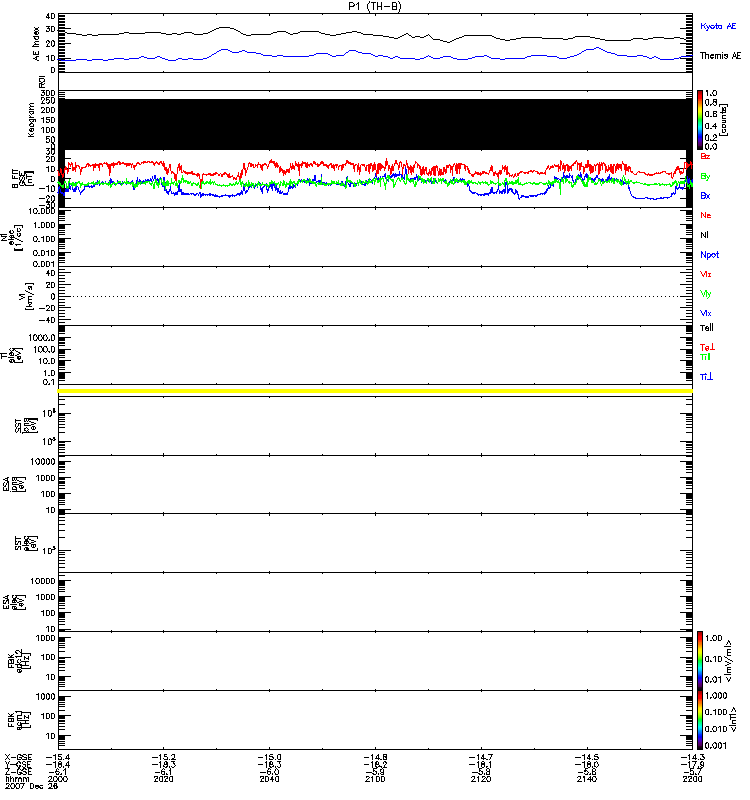Click the counts color bar beside Keogram
750x800 pixels.
click(x=700, y=120)
